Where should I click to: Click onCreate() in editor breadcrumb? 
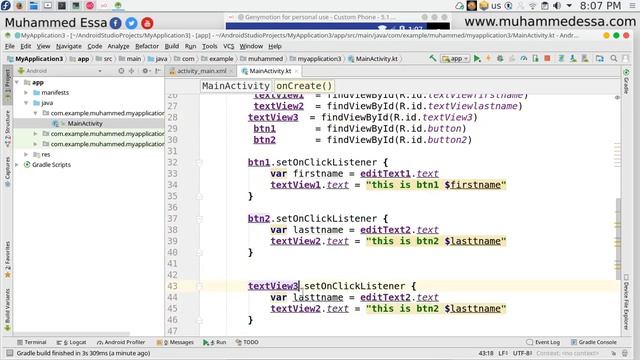304,86
